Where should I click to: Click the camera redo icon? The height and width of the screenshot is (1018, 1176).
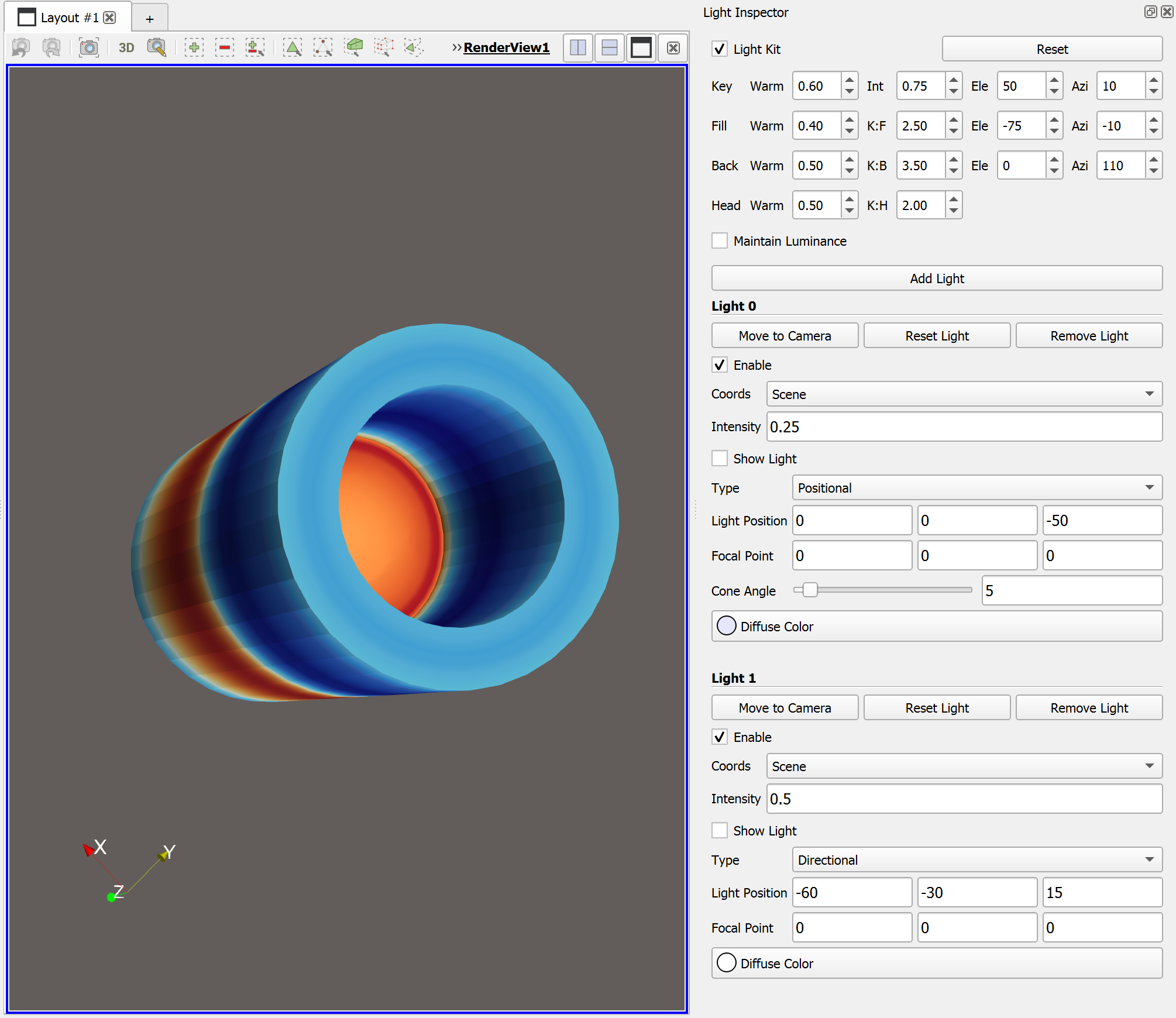(51, 47)
